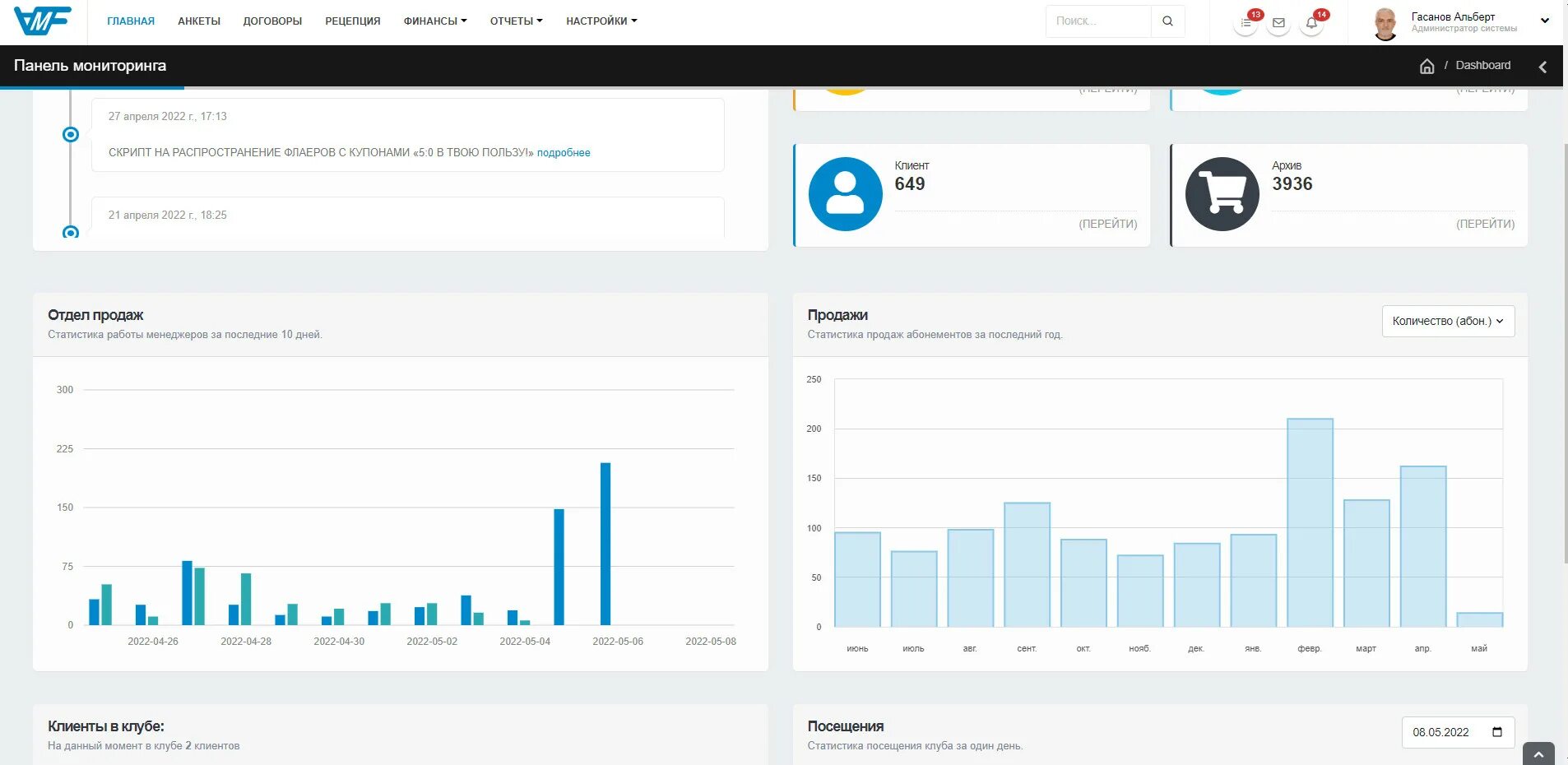Screen dimensions: 1568x765
Task: Open the РЕЦЕПЦИЯ menu item
Action: 353,21
